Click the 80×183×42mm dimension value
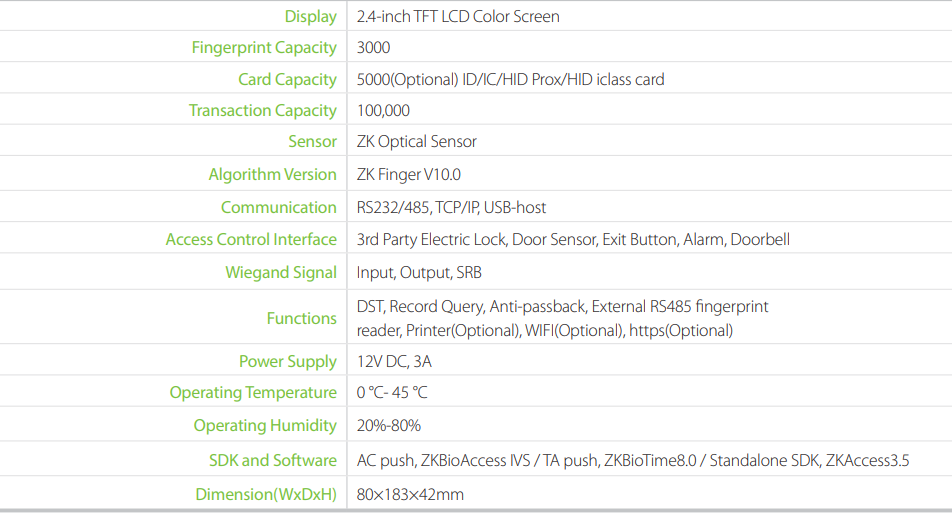Screen dimensions: 952x513 tap(410, 494)
